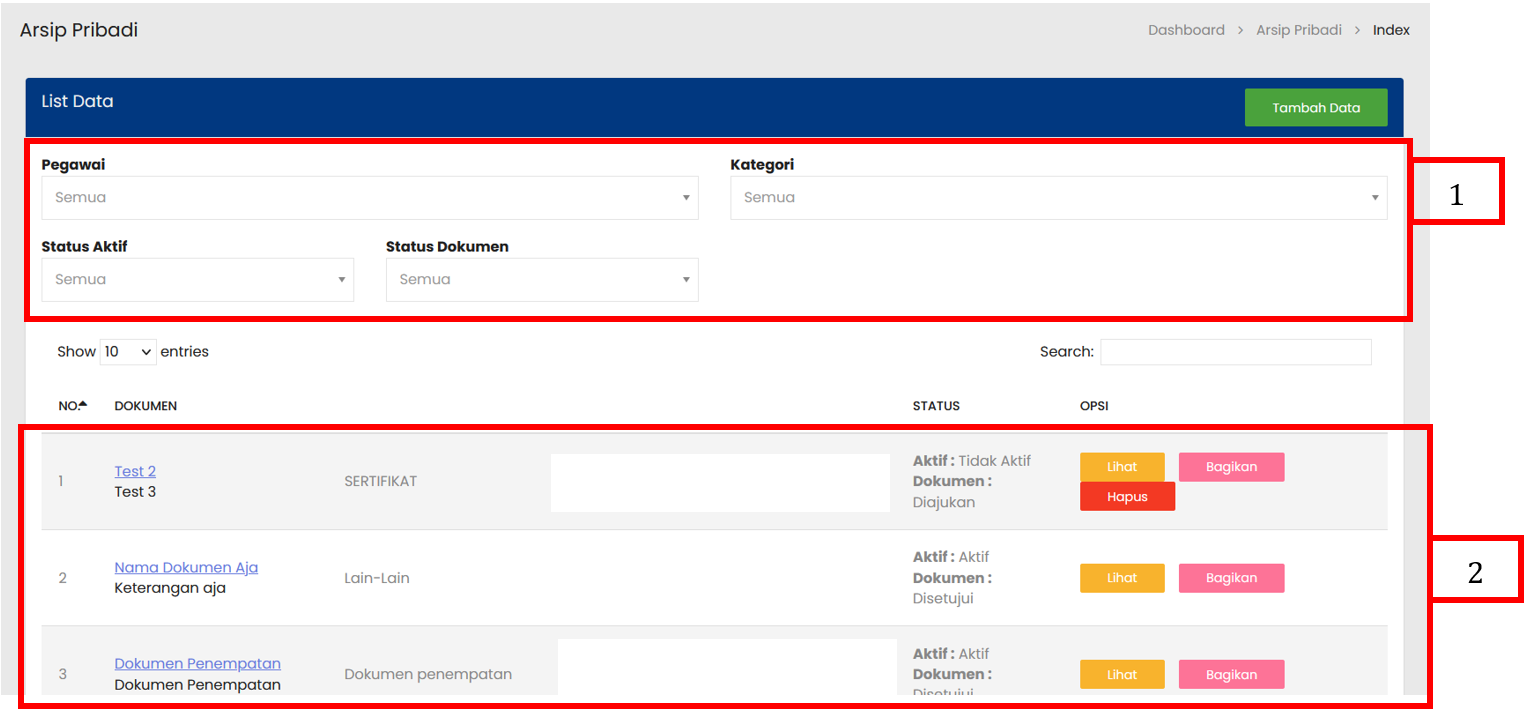
Task: Share Dokumen Penempatan using Bagikan
Action: [x=1231, y=675]
